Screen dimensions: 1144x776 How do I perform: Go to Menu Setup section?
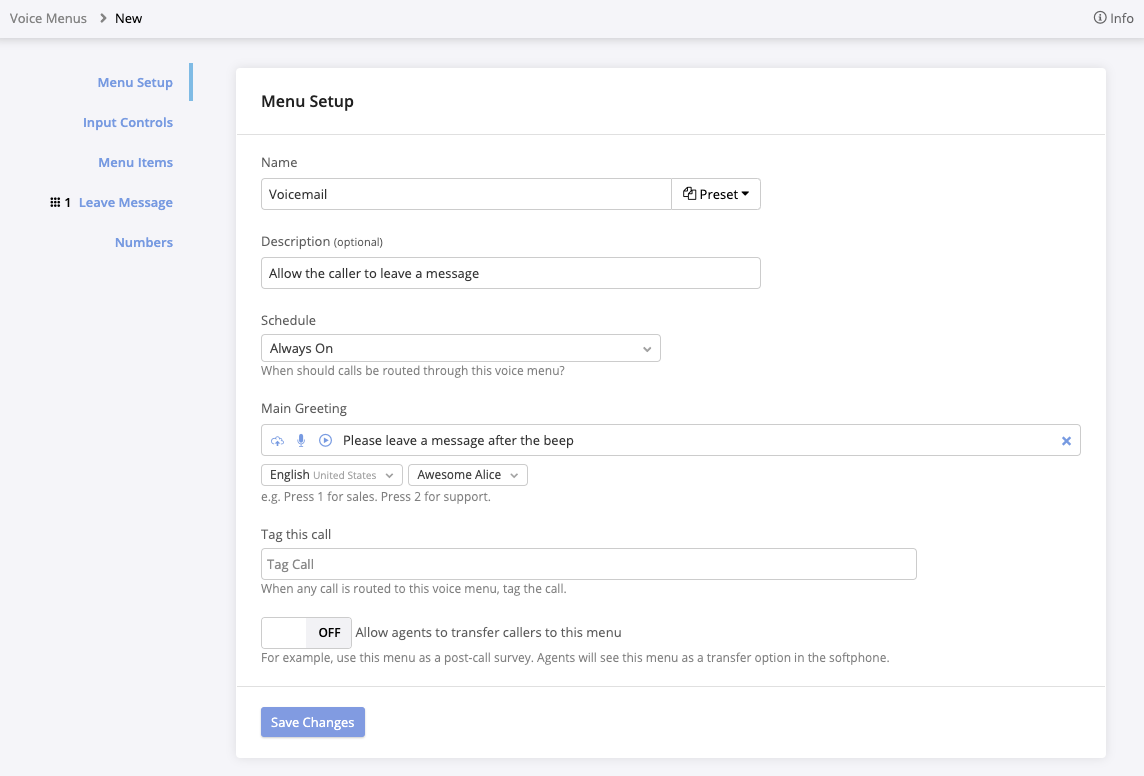pos(135,83)
